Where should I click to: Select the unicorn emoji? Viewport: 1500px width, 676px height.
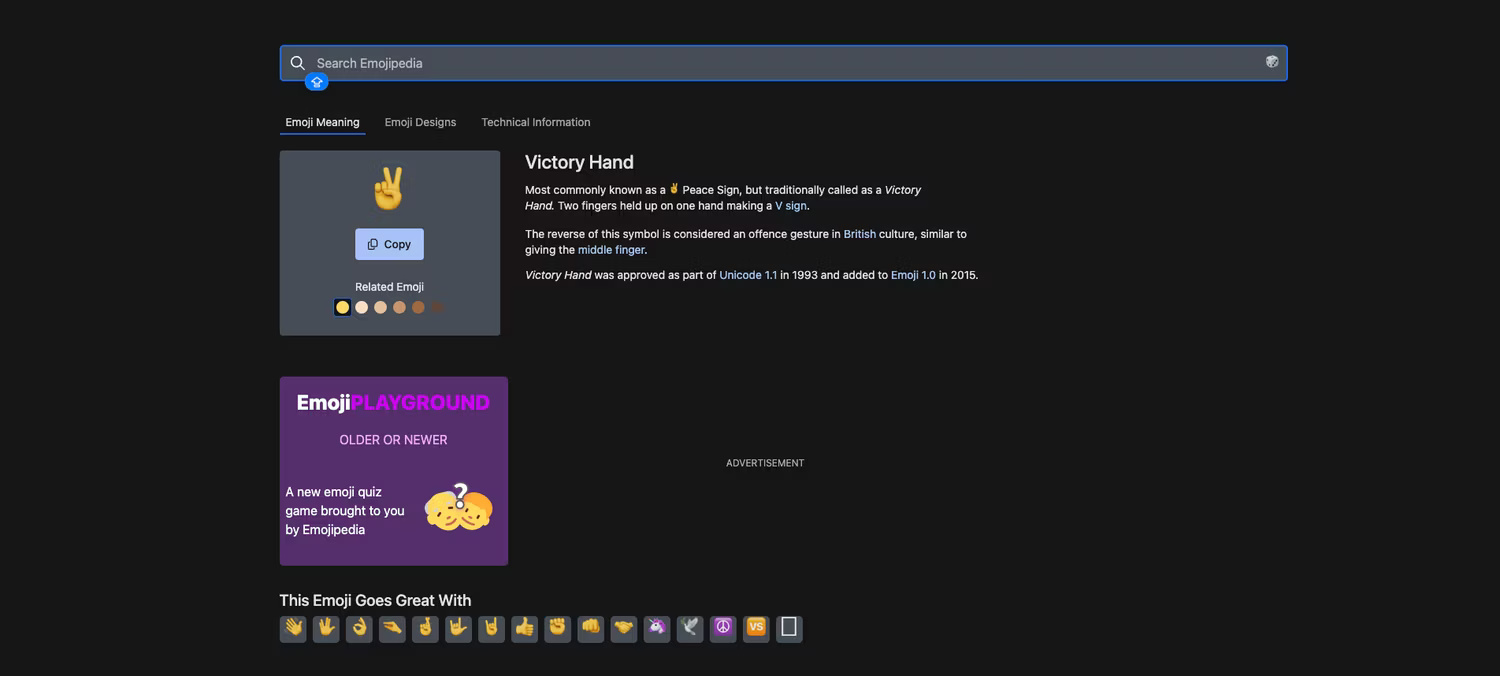point(657,627)
